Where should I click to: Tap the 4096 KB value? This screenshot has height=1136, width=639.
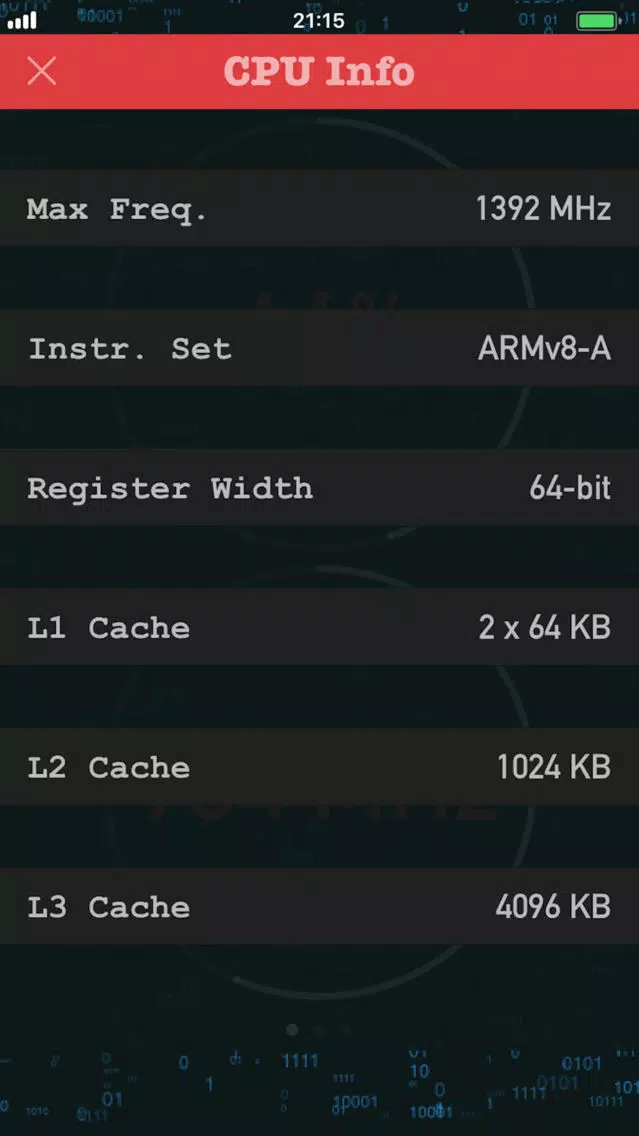(554, 906)
